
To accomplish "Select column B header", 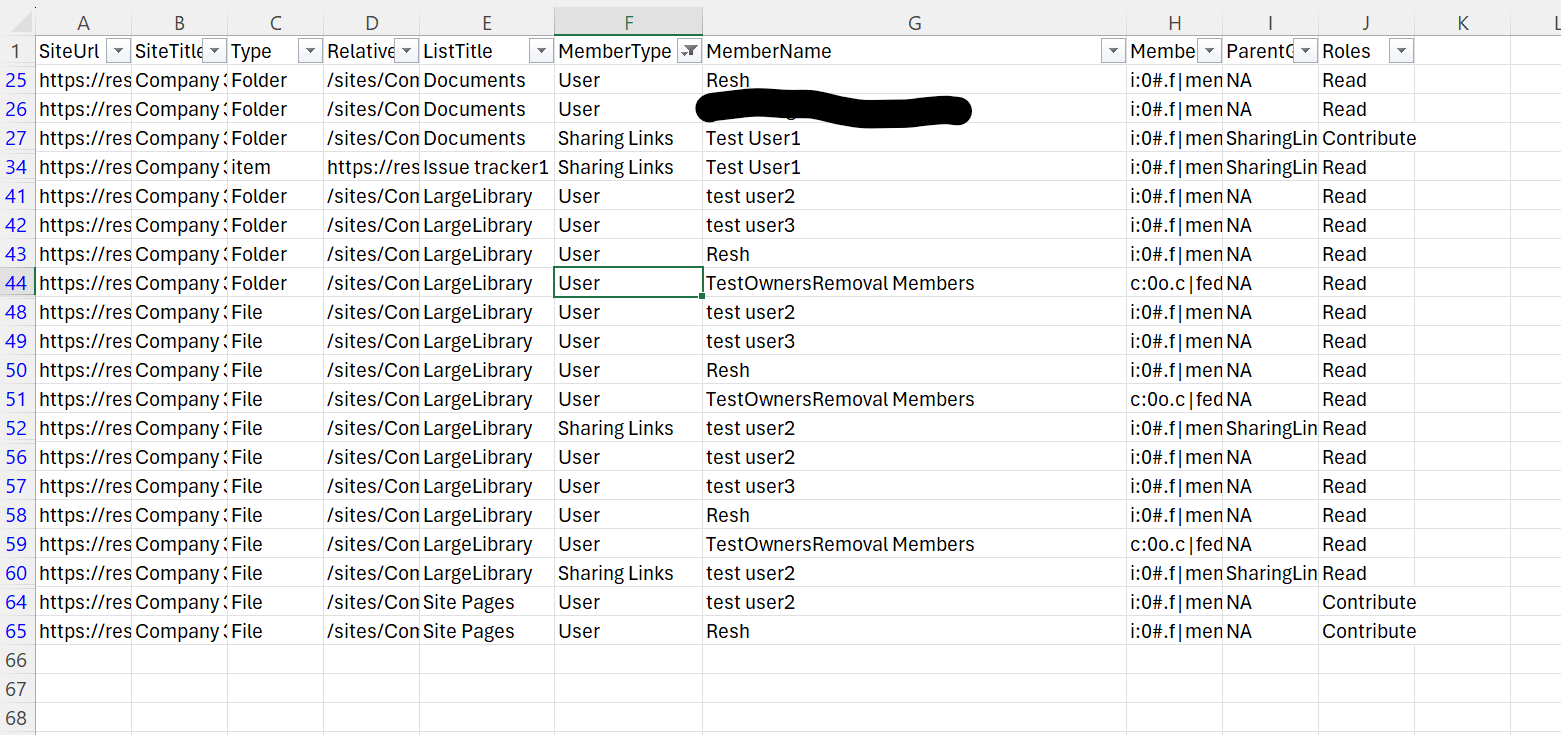I will coord(179,22).
